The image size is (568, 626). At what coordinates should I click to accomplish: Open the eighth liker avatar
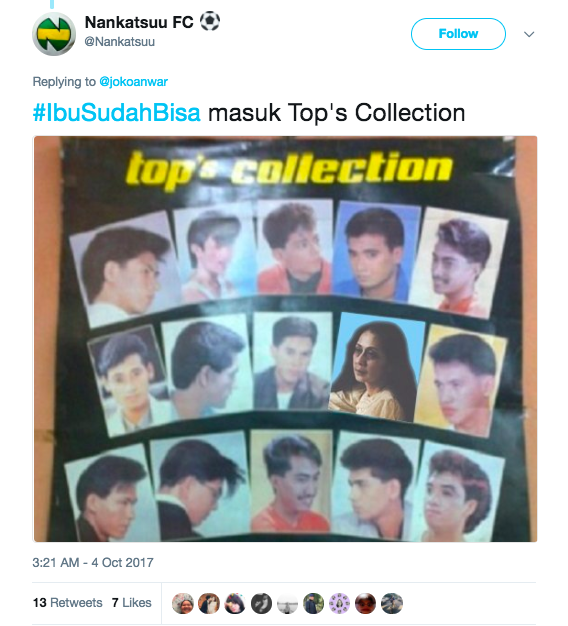366,603
